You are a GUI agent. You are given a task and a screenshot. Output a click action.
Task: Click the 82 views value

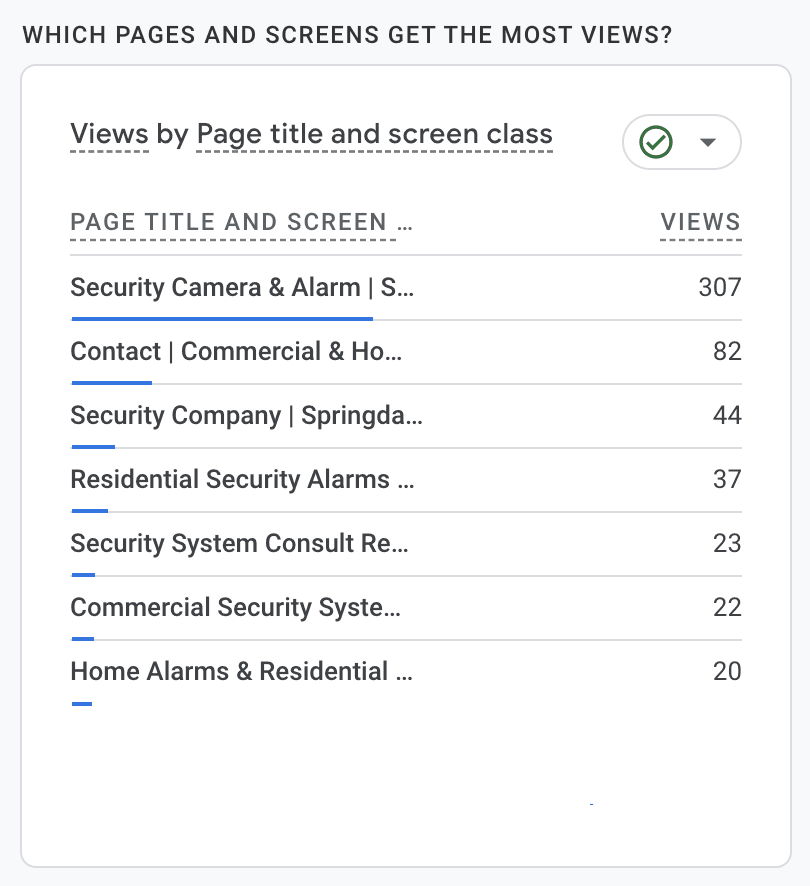[727, 352]
